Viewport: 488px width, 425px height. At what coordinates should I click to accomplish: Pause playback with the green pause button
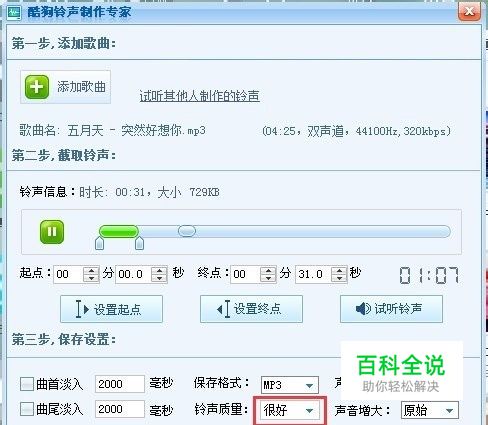(52, 232)
